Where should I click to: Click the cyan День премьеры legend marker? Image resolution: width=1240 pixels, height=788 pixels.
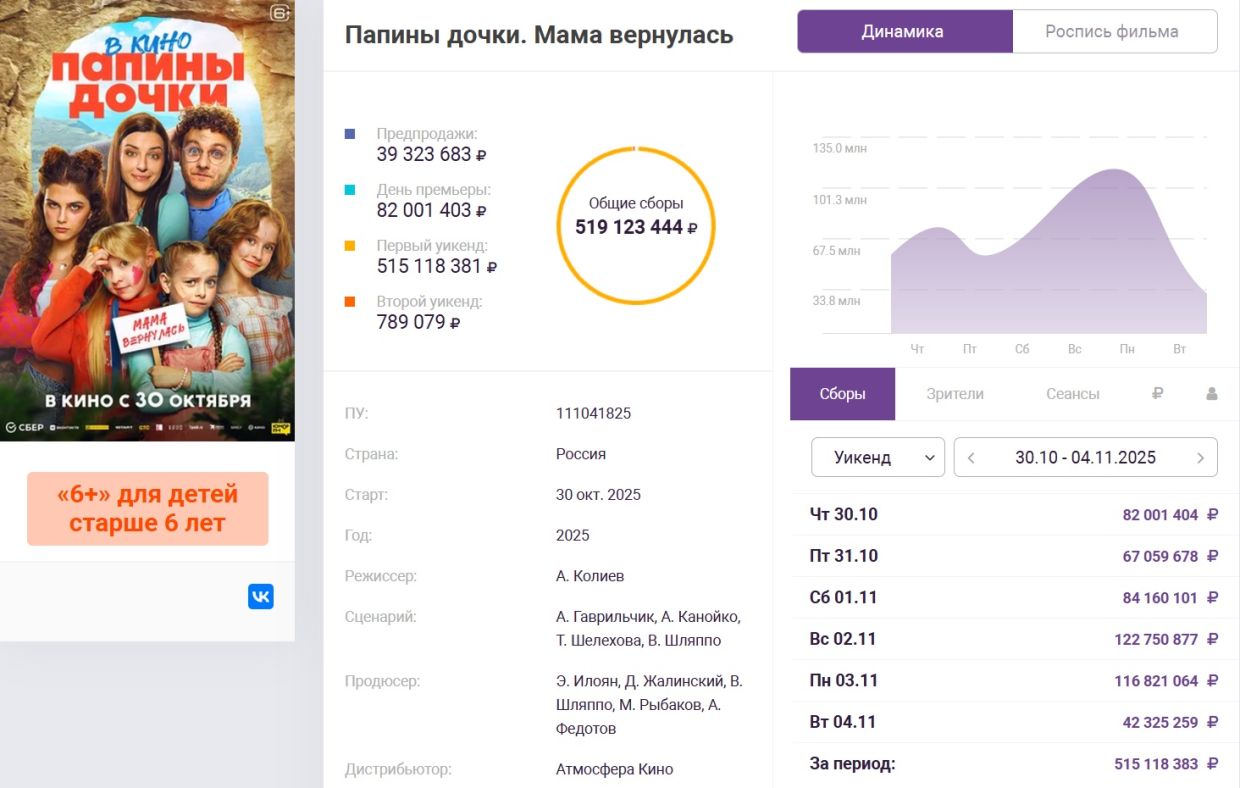point(350,190)
